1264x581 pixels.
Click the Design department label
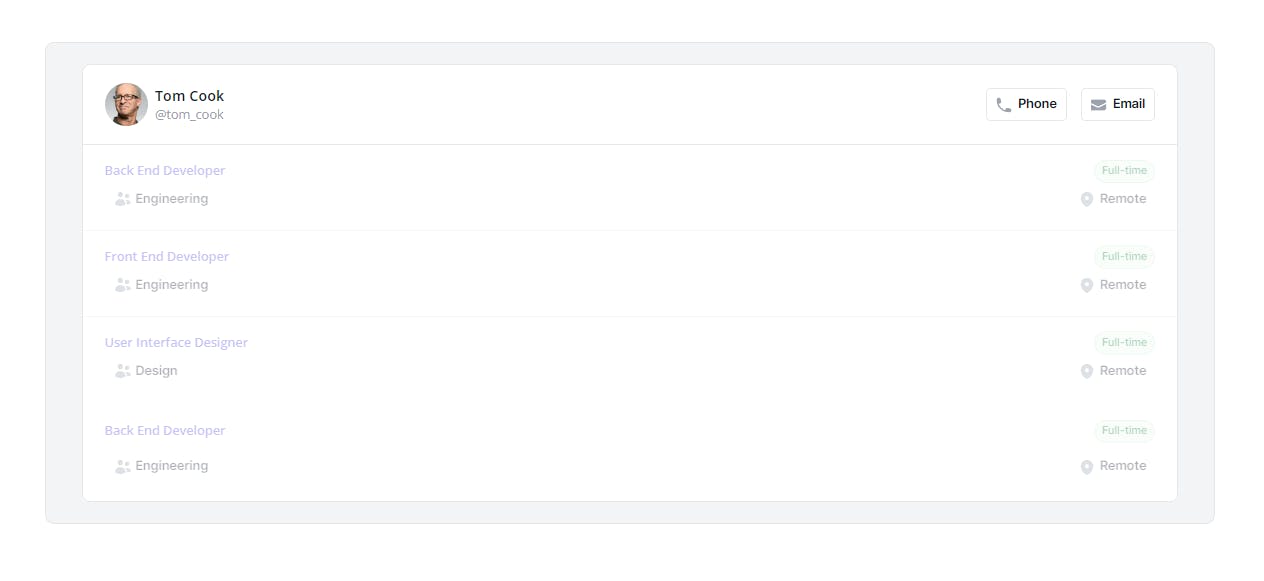pos(157,371)
